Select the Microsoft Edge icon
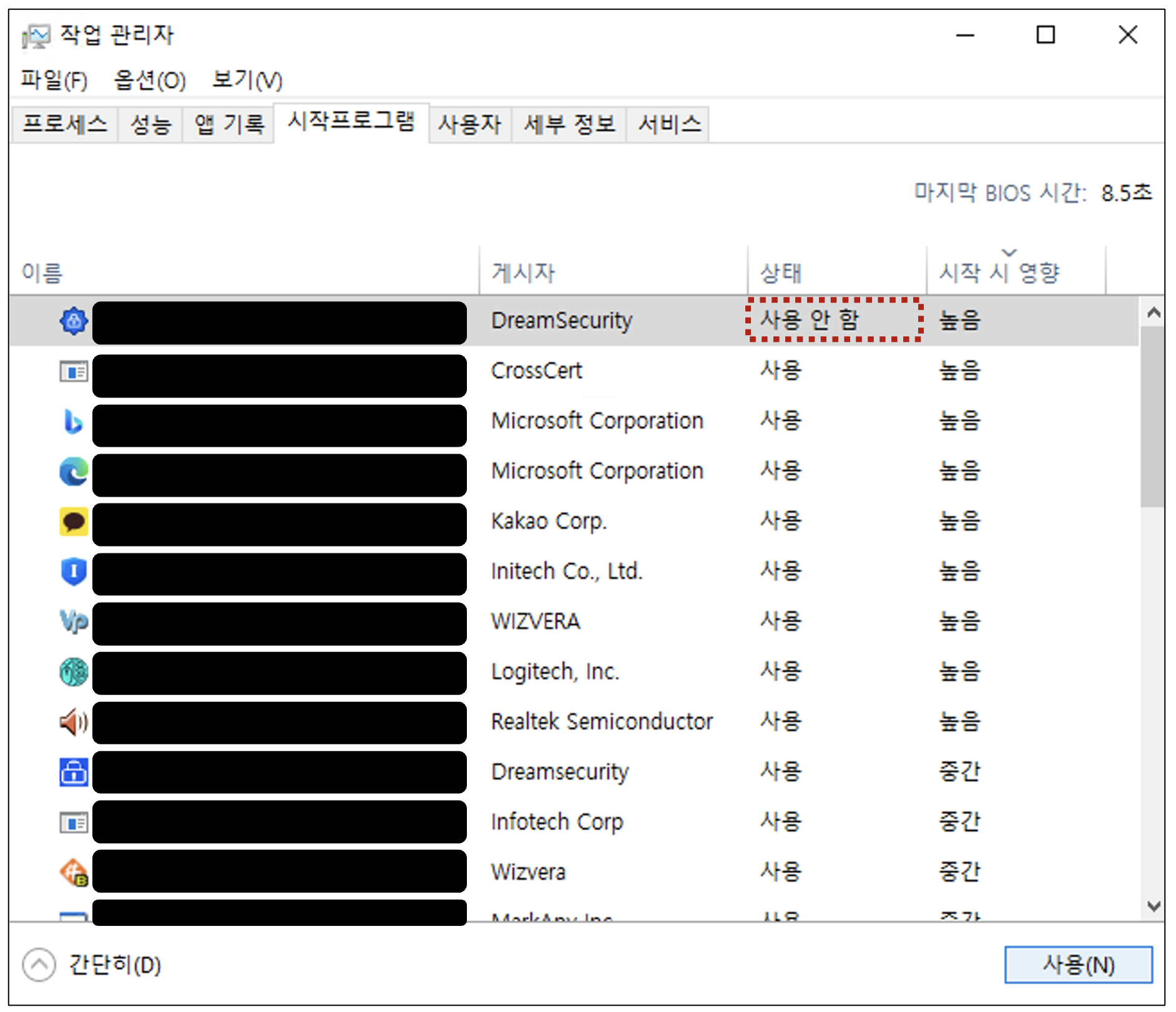 pos(74,472)
